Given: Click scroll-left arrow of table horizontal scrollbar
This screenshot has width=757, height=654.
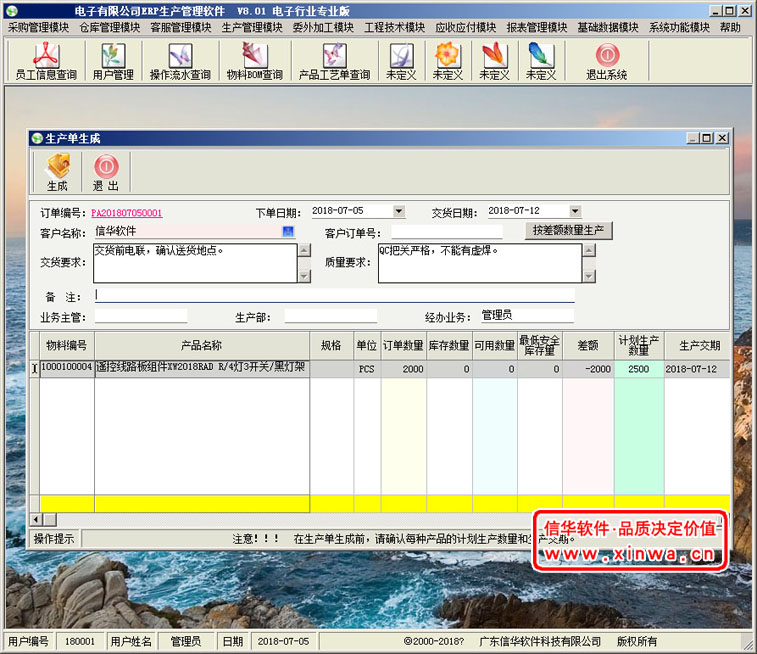Looking at the screenshot, I should point(36,519).
